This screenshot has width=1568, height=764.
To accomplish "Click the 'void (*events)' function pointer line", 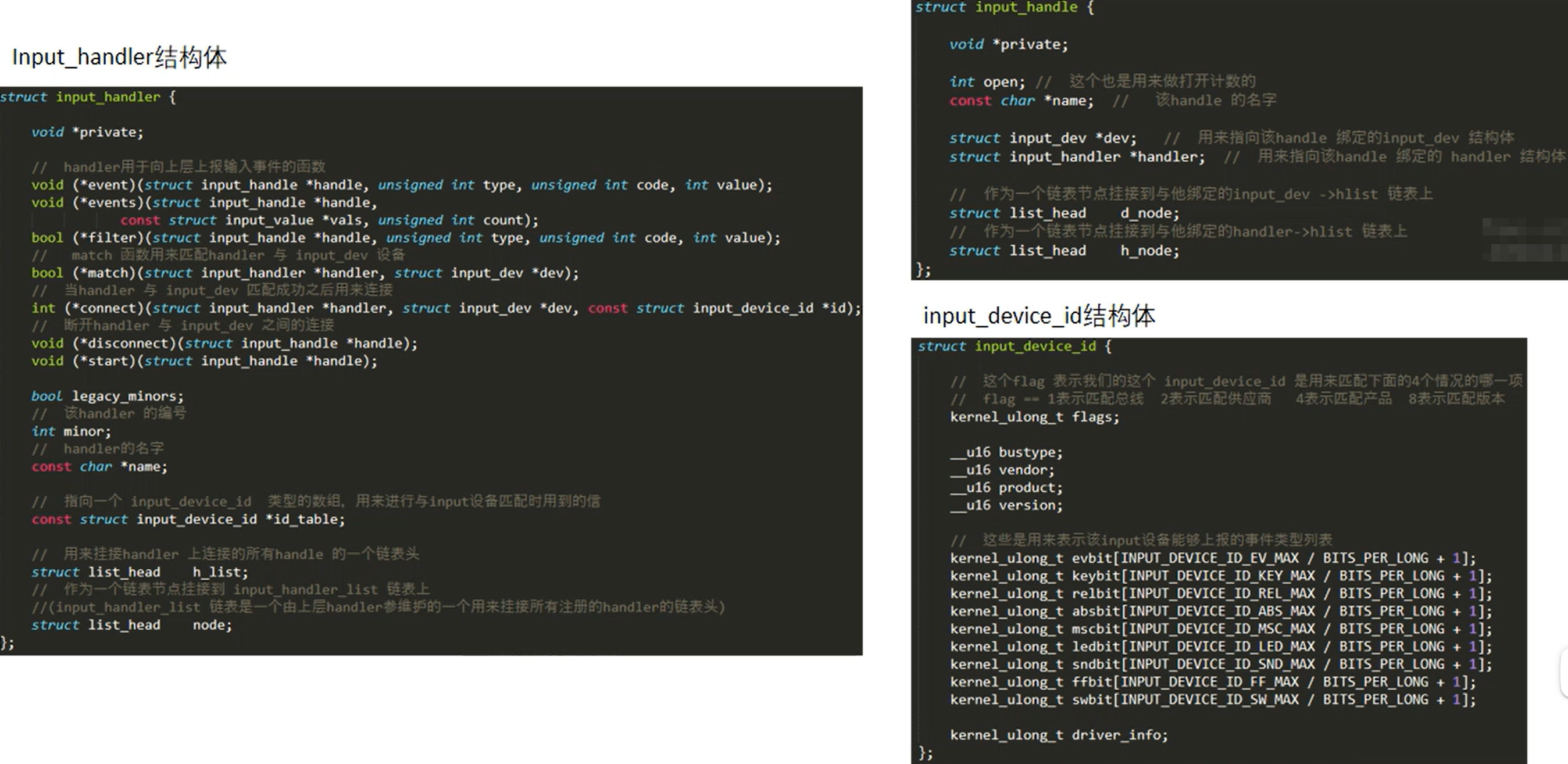I will tap(205, 203).
